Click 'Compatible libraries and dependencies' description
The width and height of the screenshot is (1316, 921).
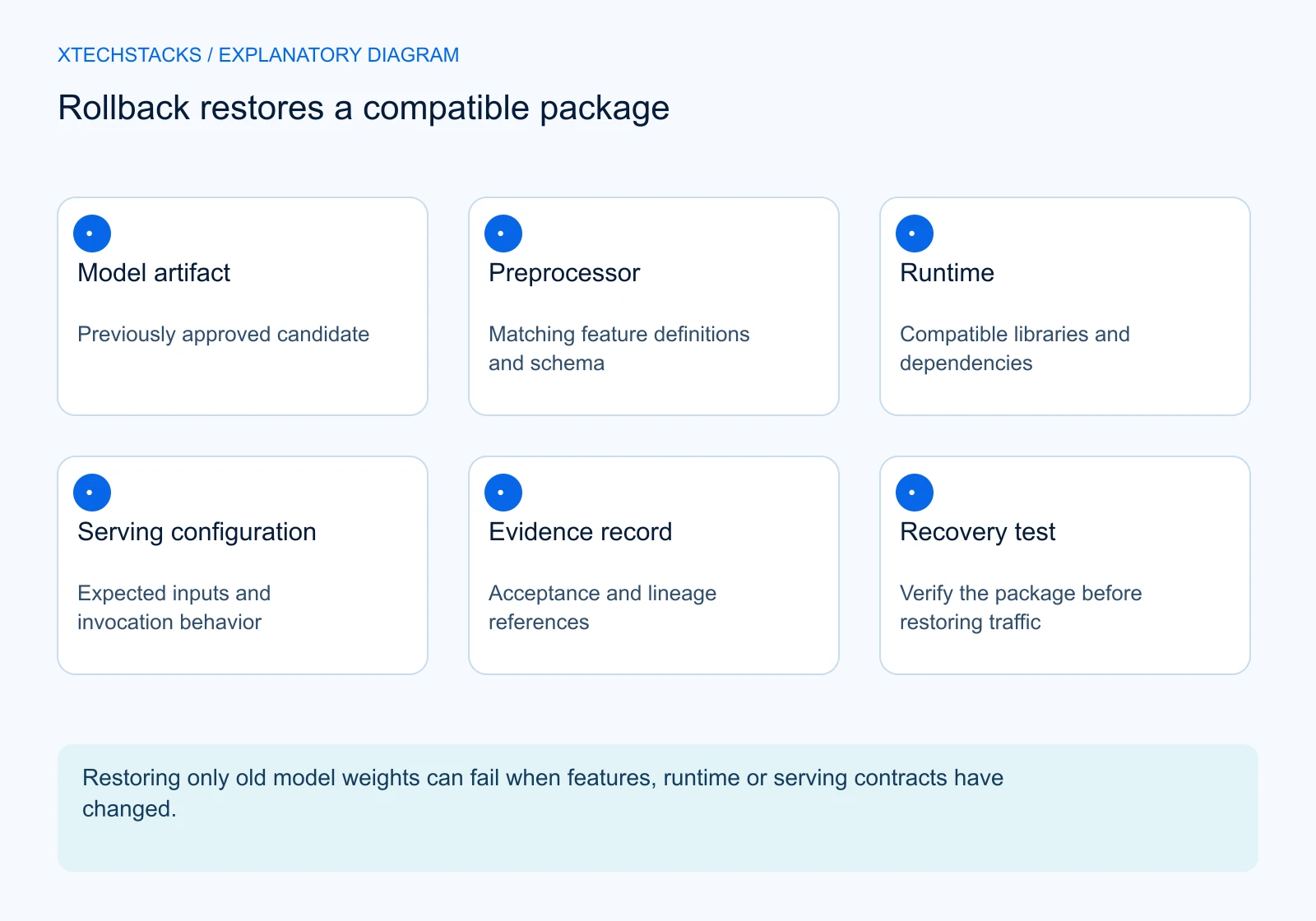pos(1015,349)
